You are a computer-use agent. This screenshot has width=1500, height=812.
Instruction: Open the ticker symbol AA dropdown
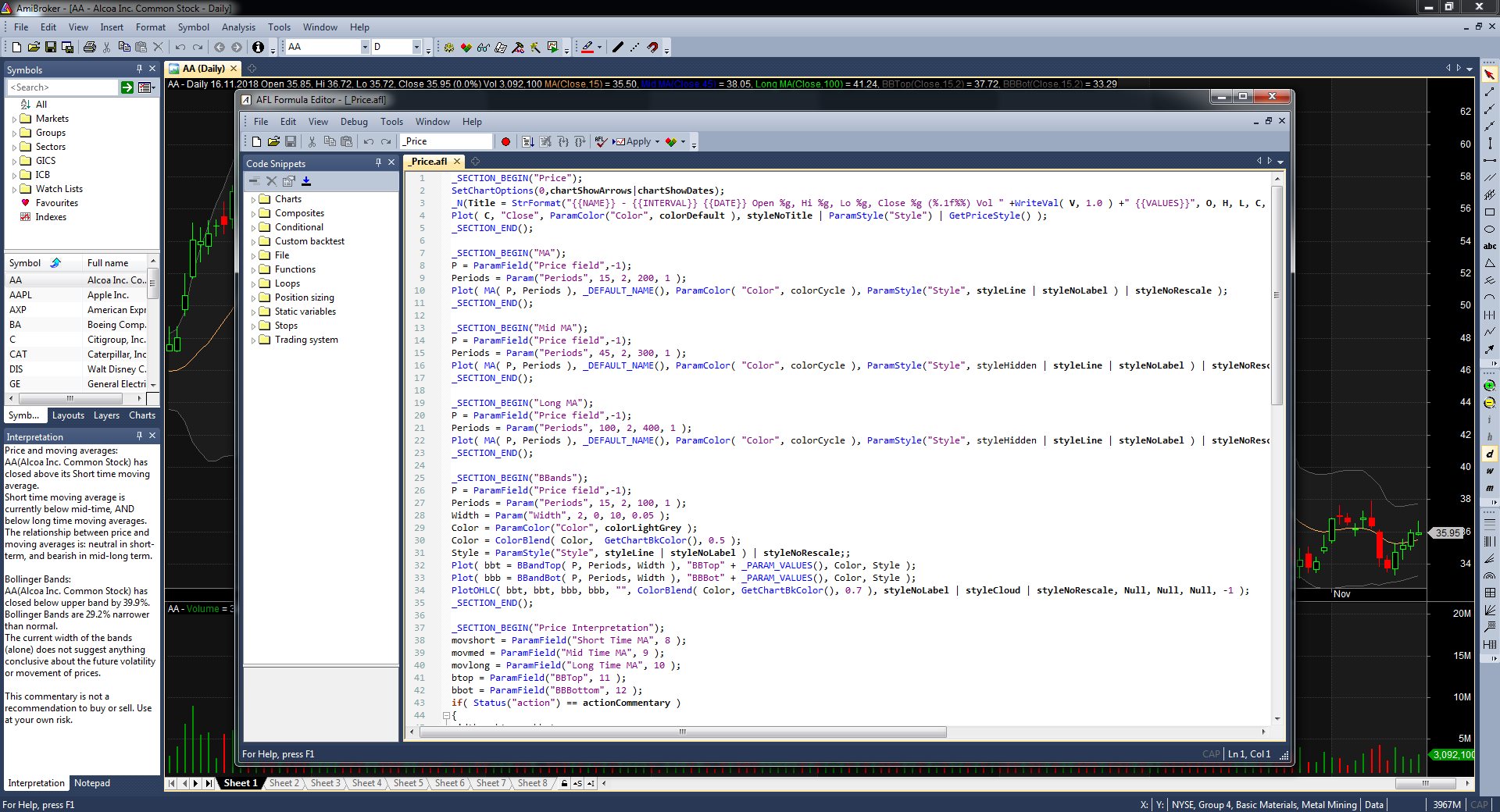(364, 48)
